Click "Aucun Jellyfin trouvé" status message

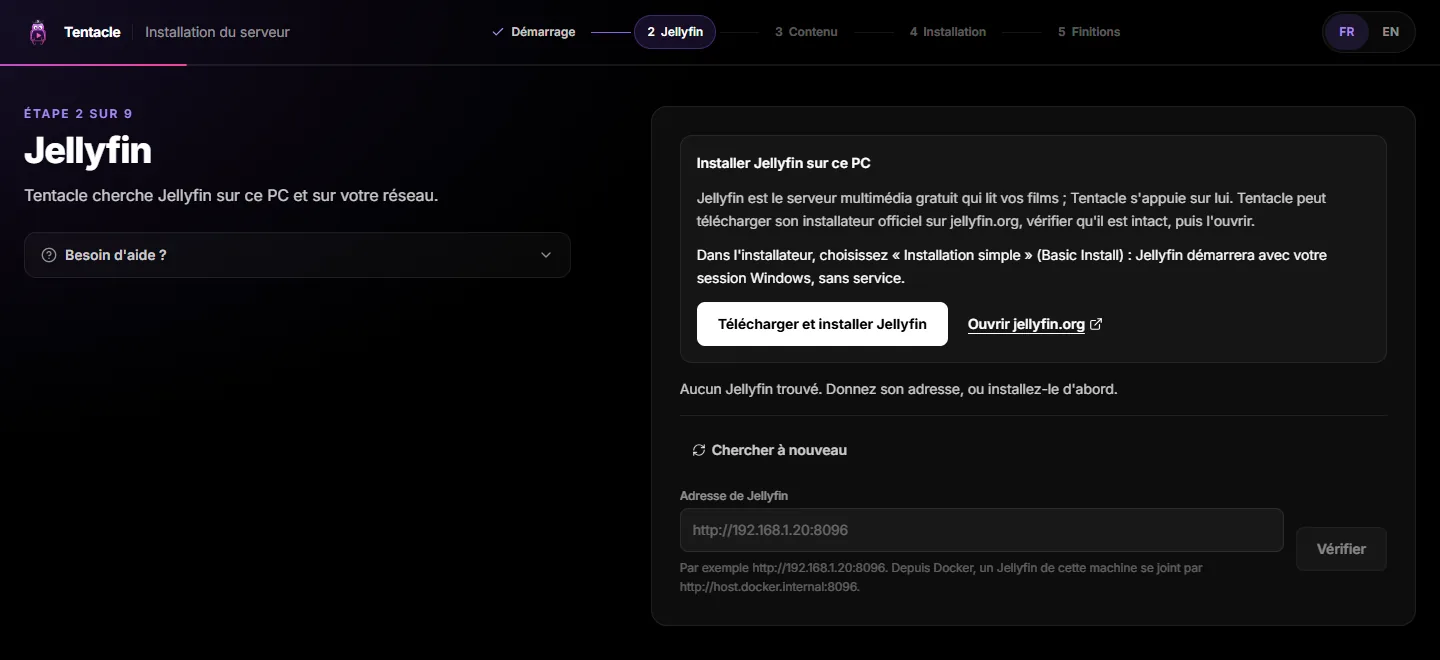click(898, 389)
